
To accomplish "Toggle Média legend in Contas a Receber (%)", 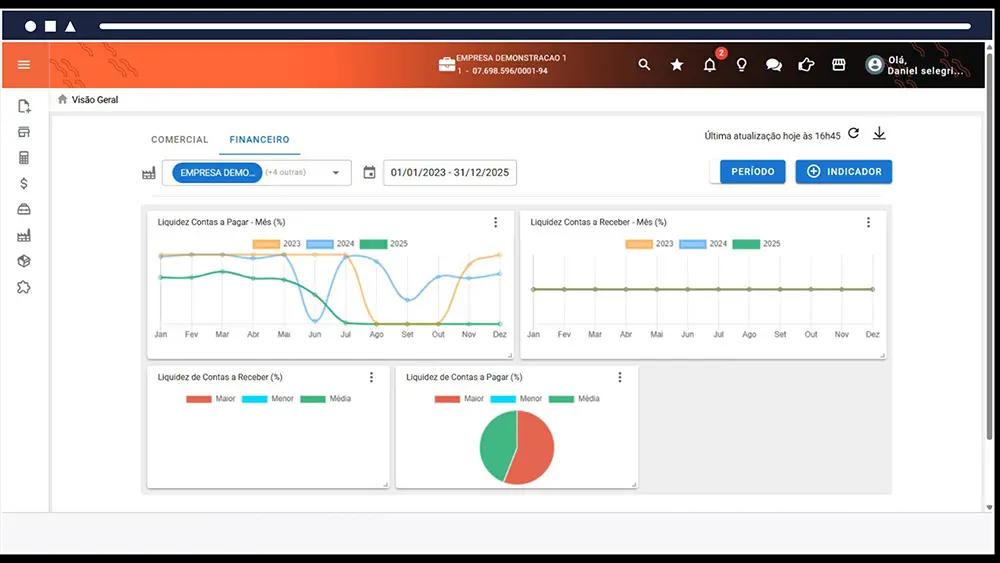I will 326,398.
